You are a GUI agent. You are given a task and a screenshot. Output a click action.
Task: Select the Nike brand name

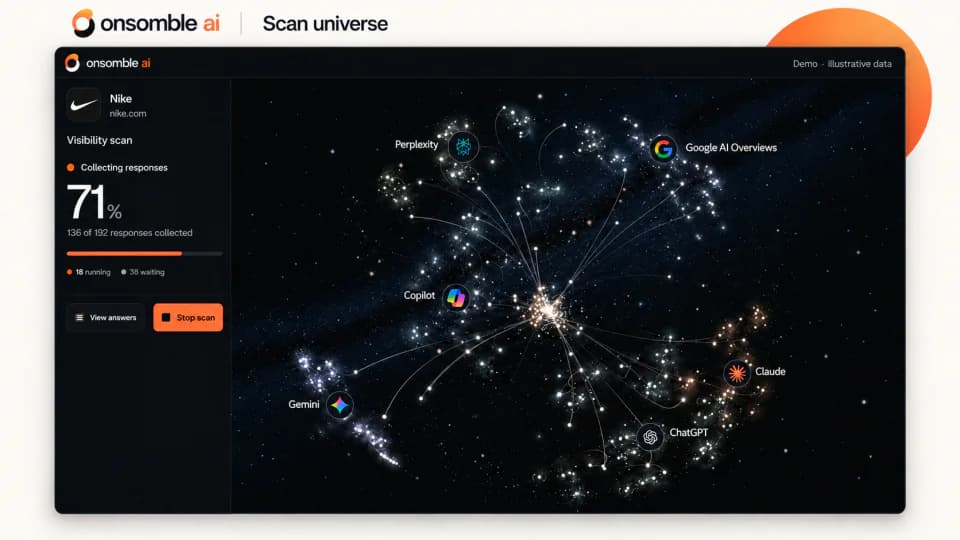[x=121, y=99]
